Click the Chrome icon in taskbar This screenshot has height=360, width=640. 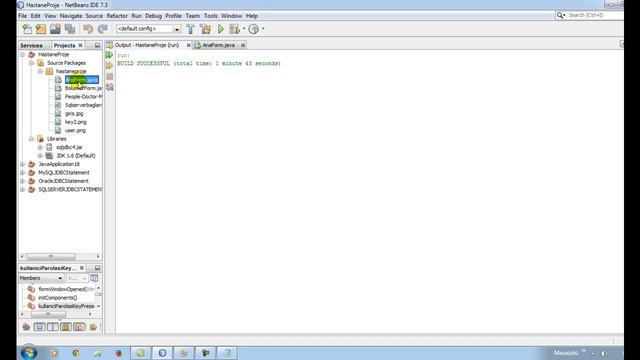coord(76,353)
